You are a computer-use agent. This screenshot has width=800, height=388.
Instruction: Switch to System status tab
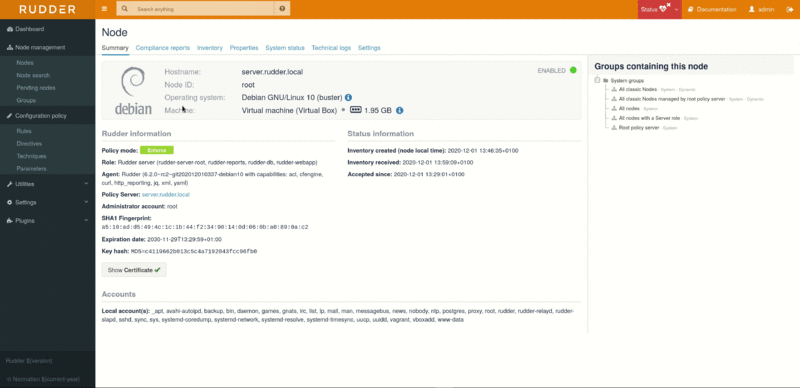pos(285,48)
